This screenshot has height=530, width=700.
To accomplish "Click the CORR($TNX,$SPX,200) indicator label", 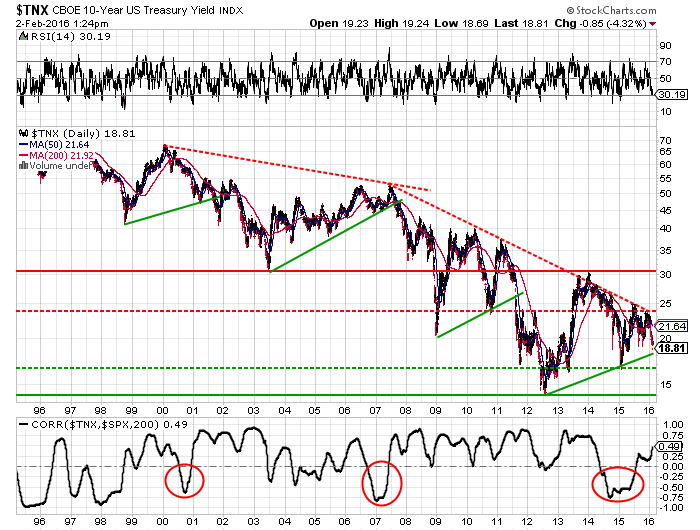I will pyautogui.click(x=80, y=423).
